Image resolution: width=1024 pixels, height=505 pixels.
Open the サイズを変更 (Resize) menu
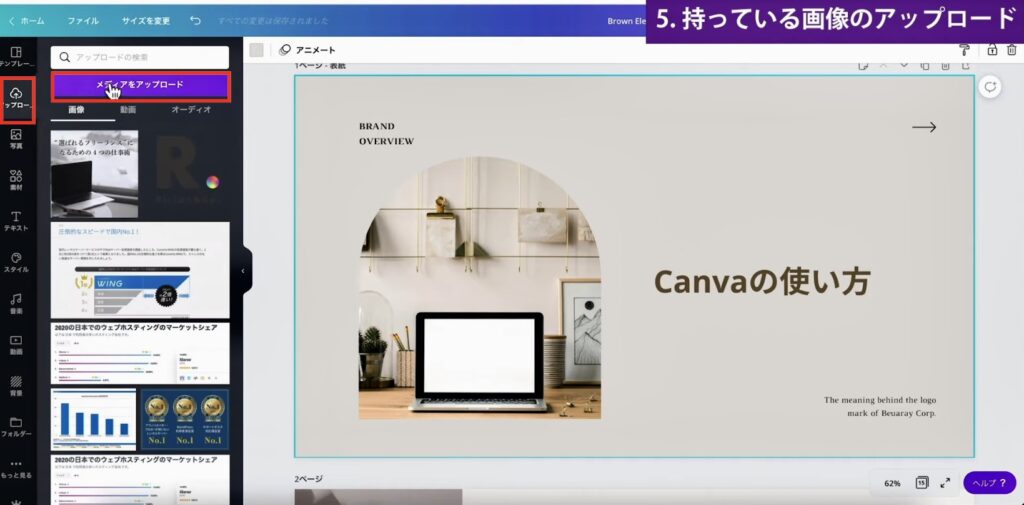pyautogui.click(x=146, y=21)
